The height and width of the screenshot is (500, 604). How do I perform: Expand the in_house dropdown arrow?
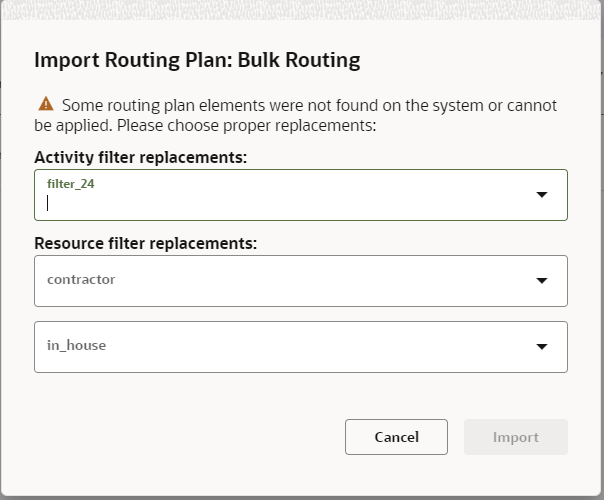(541, 347)
